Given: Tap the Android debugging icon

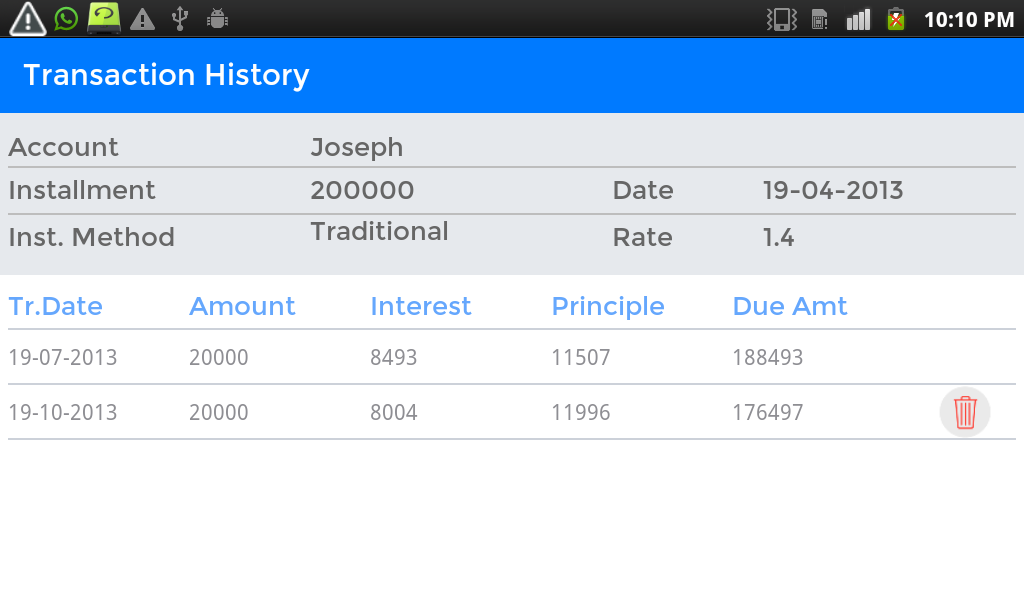Looking at the screenshot, I should (x=216, y=18).
